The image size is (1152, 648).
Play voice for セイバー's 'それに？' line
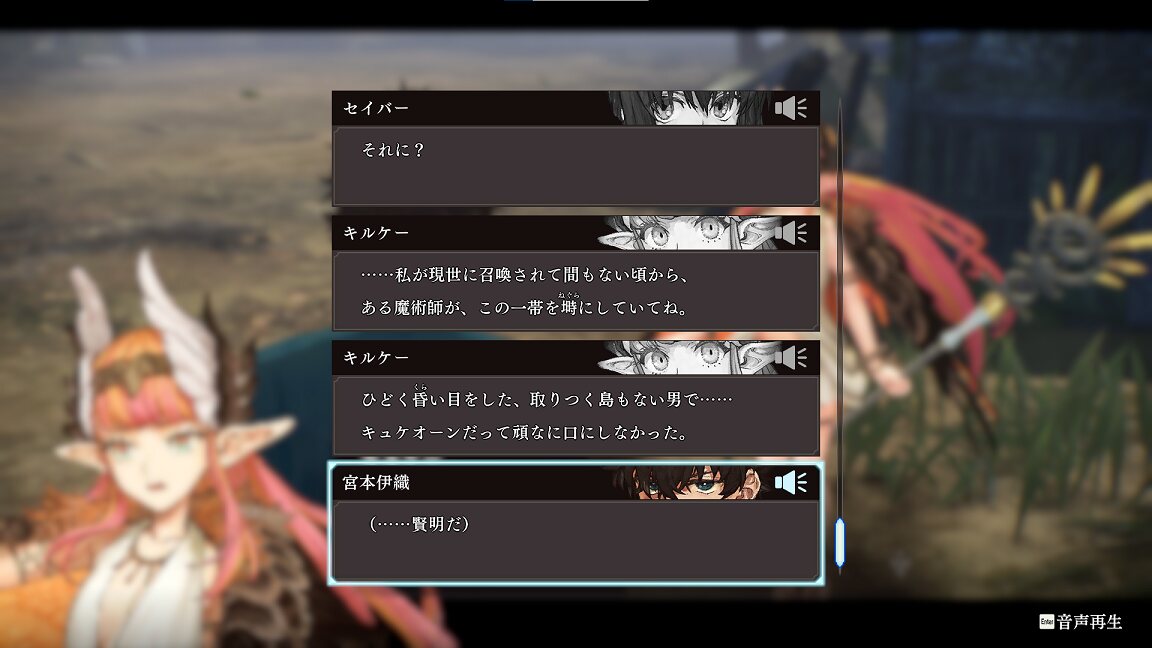click(x=791, y=108)
